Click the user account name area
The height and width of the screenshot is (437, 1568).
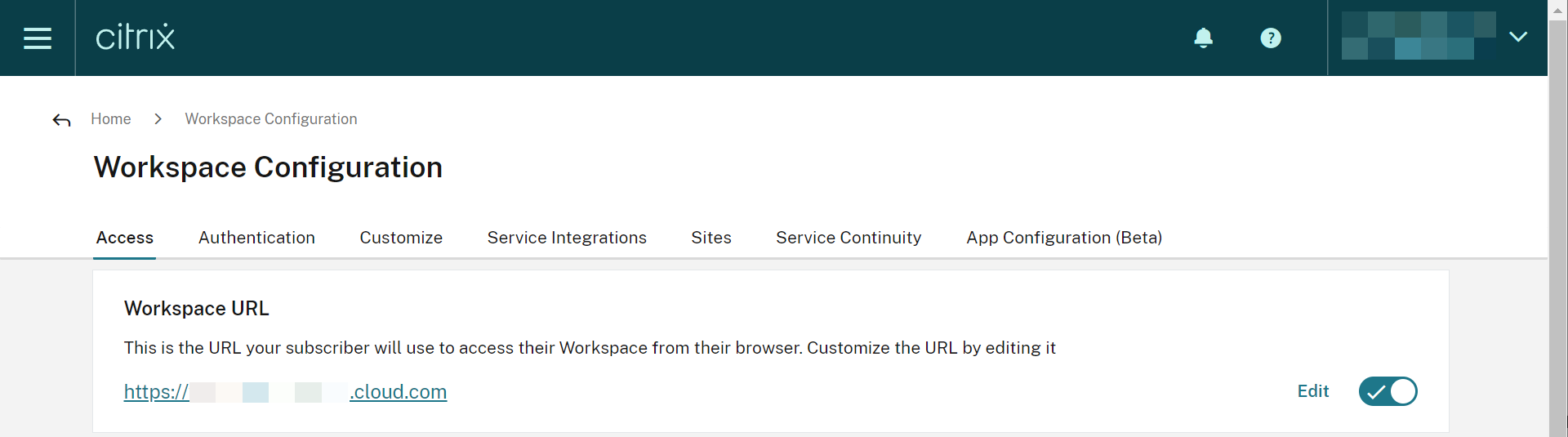point(1419,37)
